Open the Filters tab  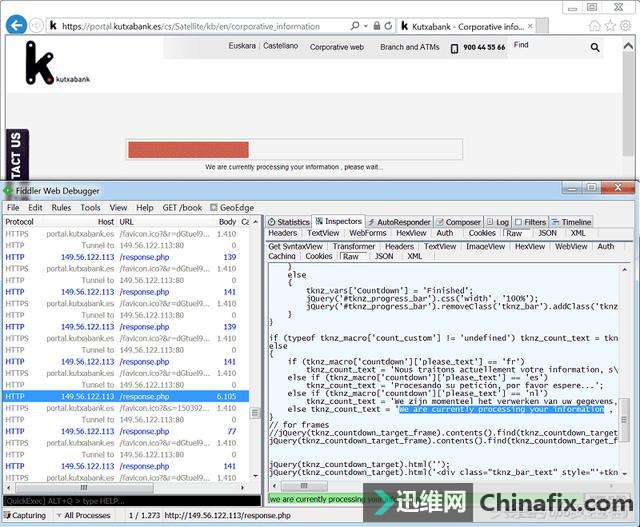531,222
